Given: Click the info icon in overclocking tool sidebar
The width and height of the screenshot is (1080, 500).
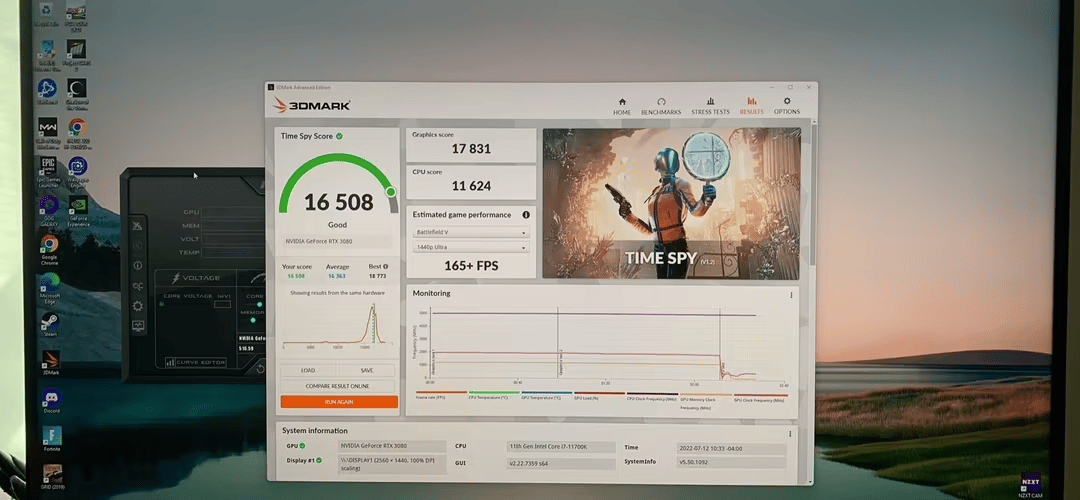Looking at the screenshot, I should pos(138,265).
